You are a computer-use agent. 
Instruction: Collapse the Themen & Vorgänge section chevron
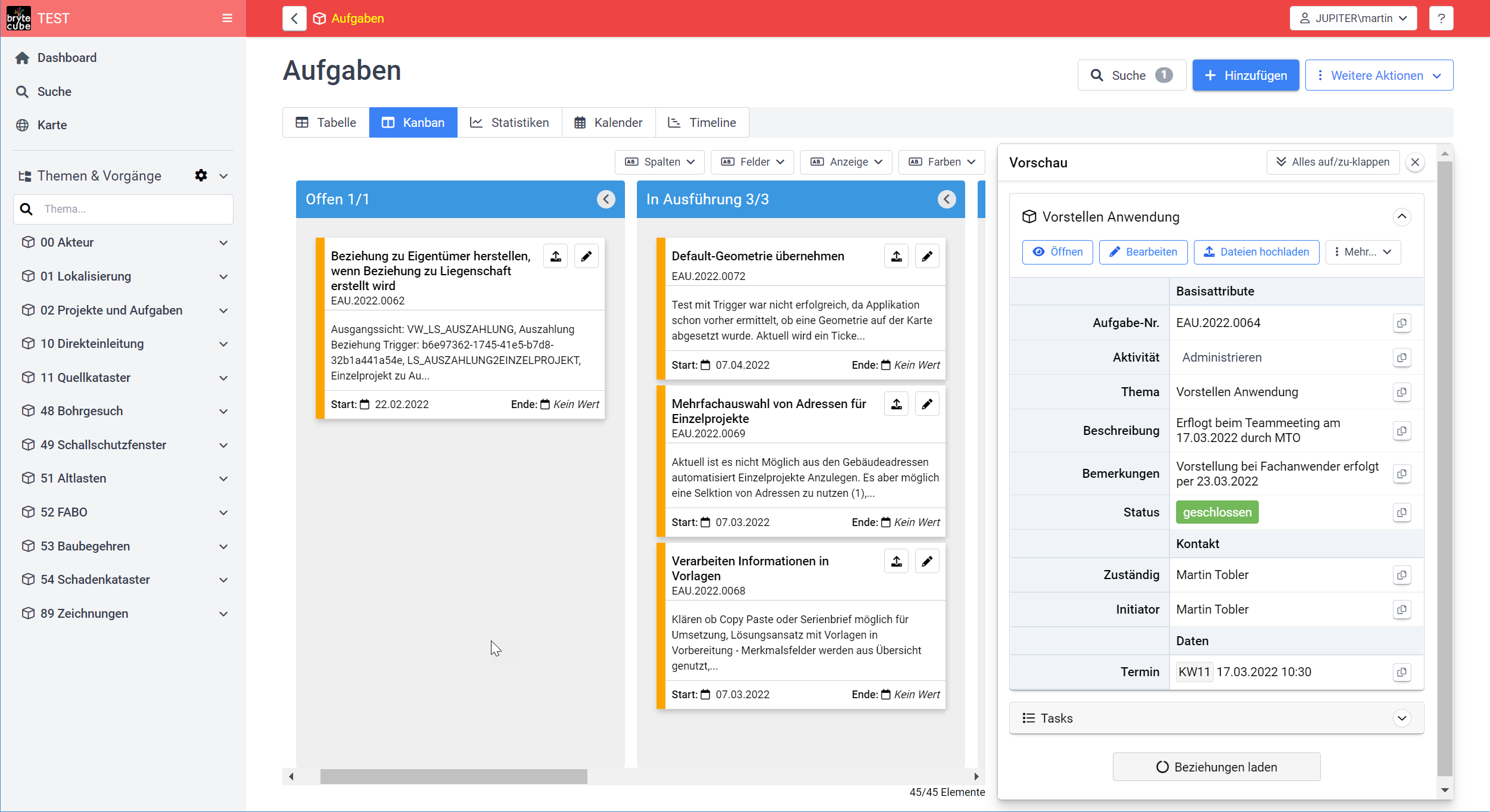click(x=223, y=176)
